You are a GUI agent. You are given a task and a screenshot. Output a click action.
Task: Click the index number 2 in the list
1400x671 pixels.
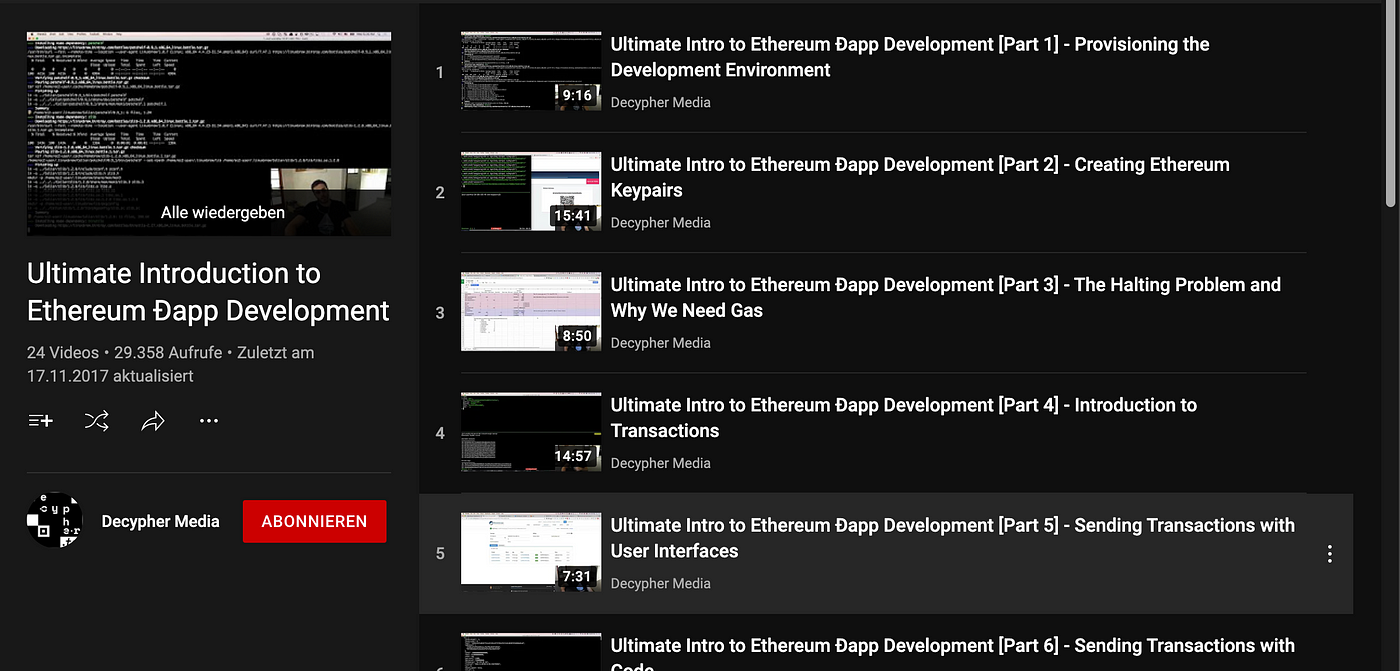440,192
